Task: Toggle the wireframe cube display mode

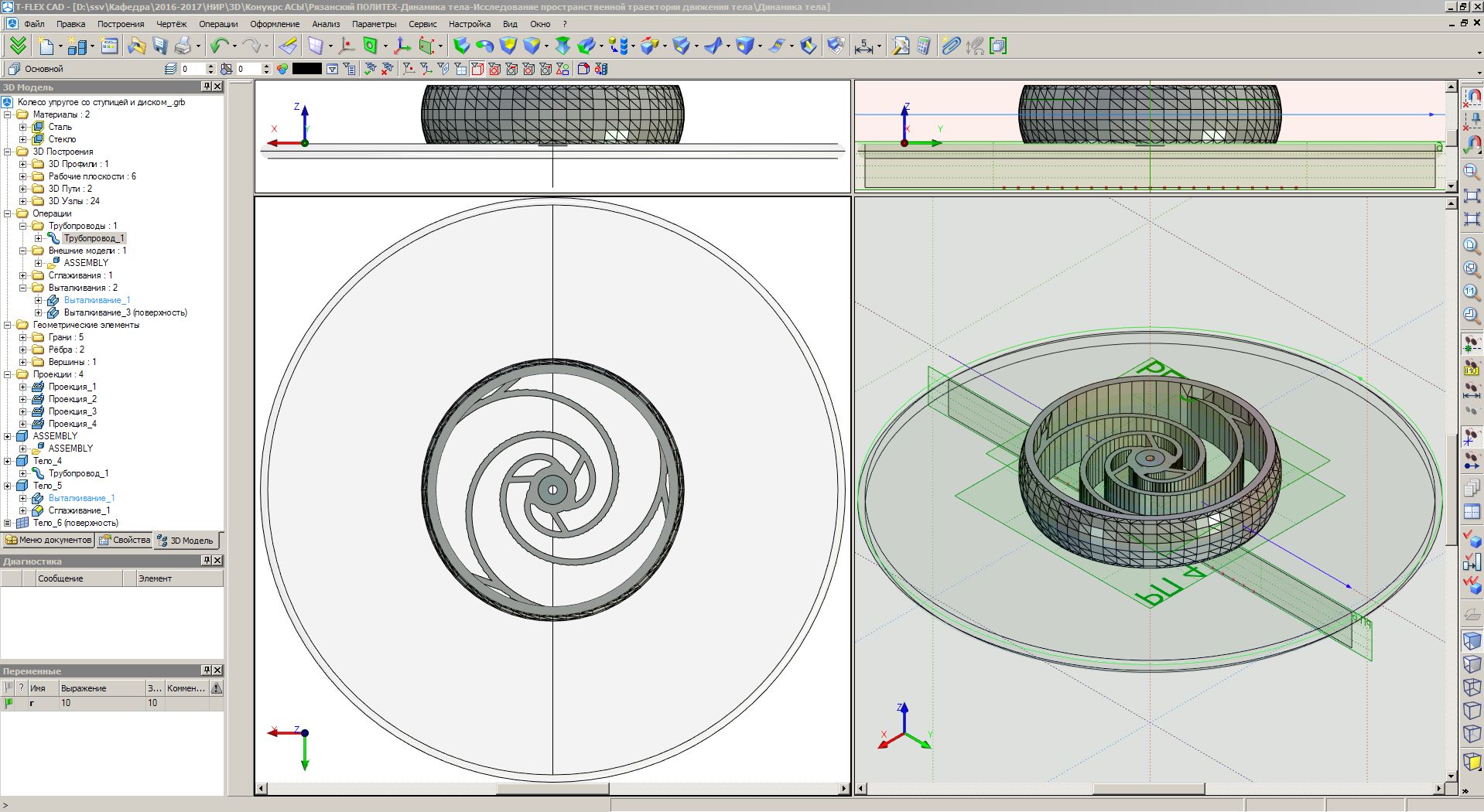Action: click(x=1472, y=687)
